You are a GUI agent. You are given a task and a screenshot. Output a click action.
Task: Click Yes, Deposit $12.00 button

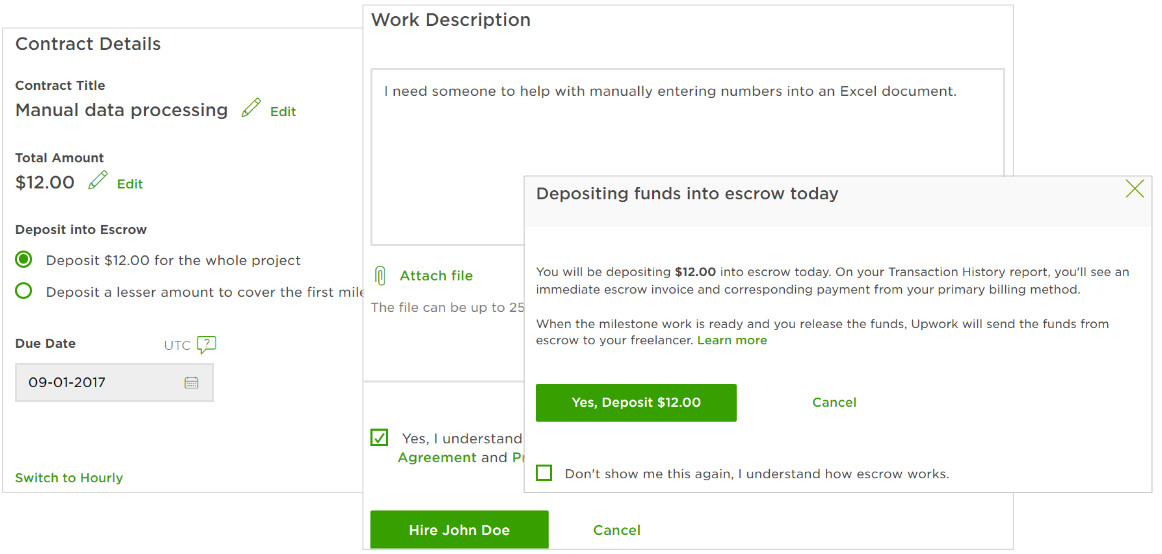click(636, 402)
